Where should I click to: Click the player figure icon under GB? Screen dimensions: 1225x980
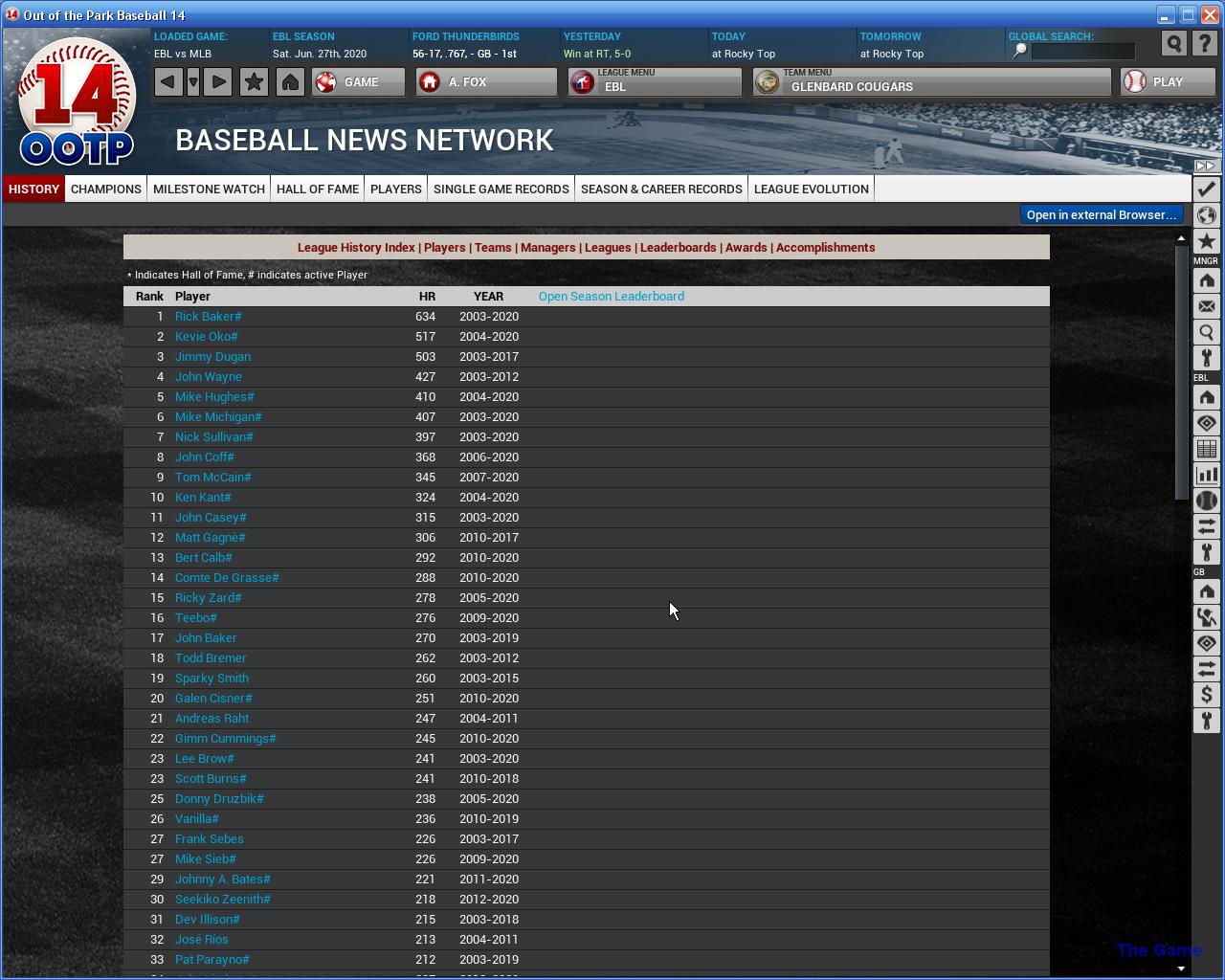pos(1206,617)
